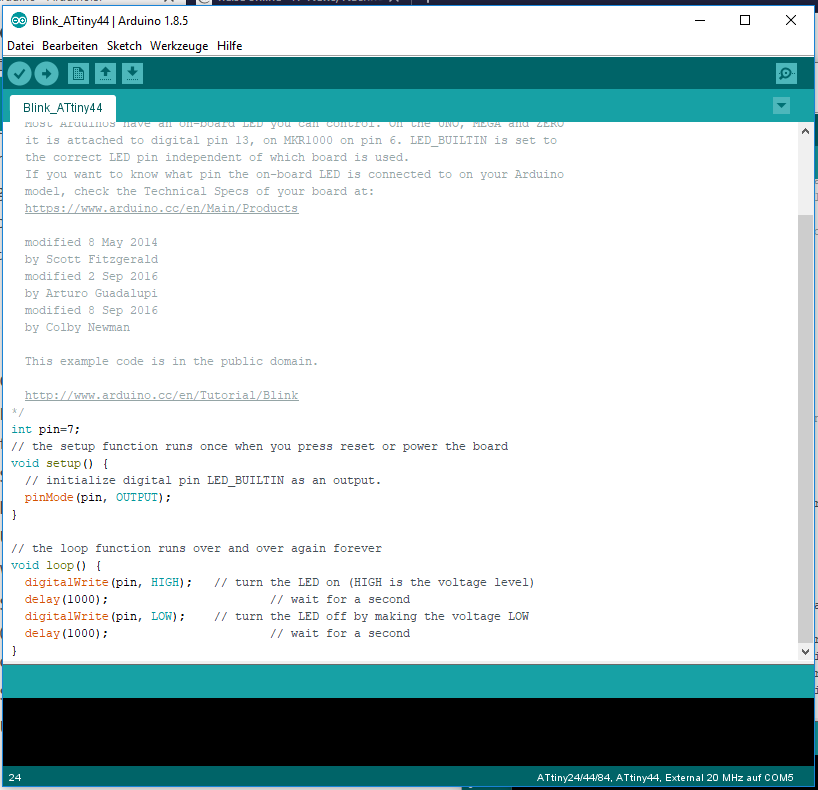Screen dimensions: 818x790
Task: Follow the arduino.cc/en/Tutorial/Blink link
Action: [x=162, y=395]
